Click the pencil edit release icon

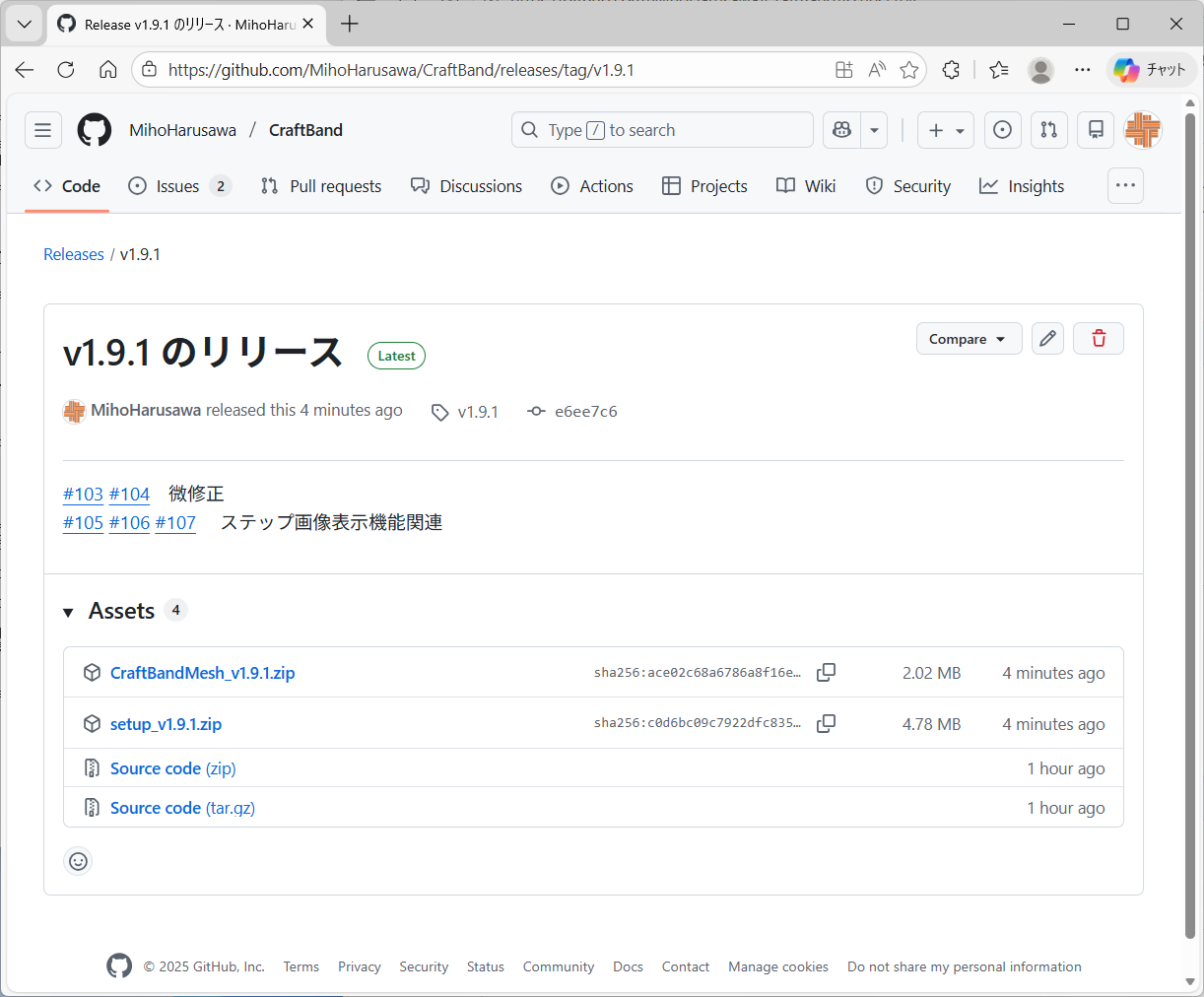point(1047,339)
